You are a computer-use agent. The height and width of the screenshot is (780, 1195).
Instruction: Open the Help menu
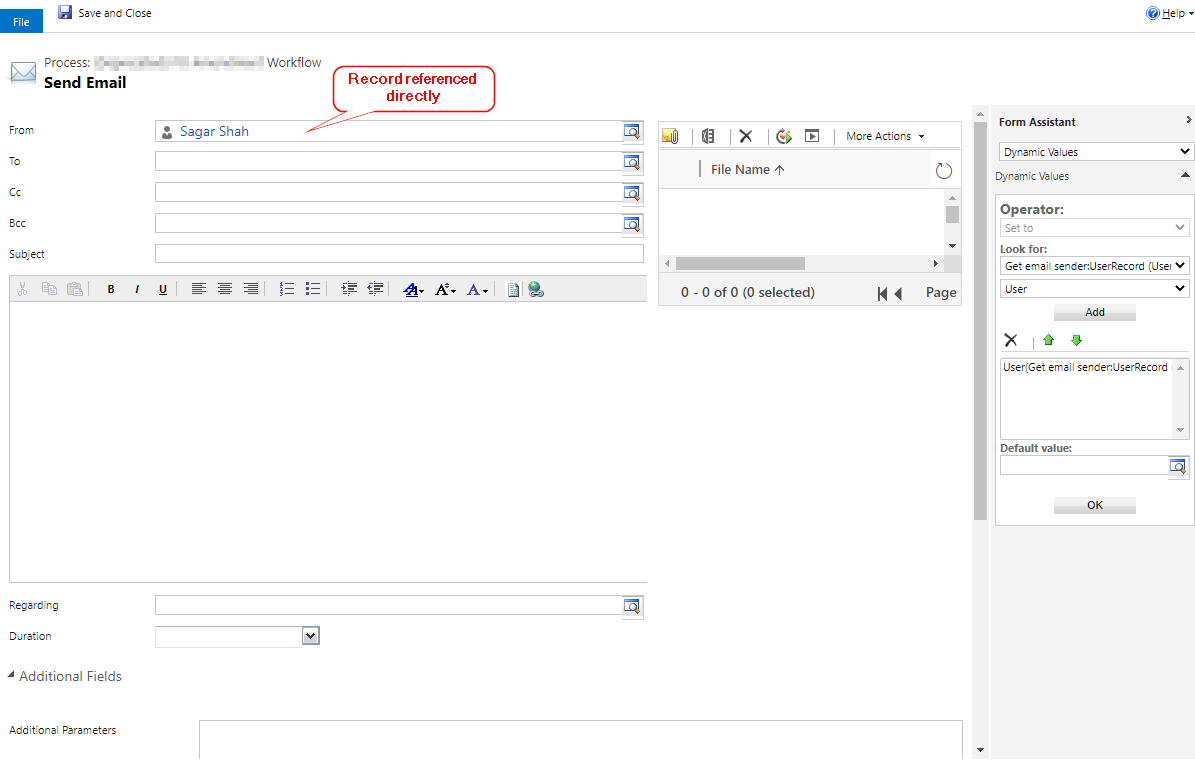(1170, 14)
